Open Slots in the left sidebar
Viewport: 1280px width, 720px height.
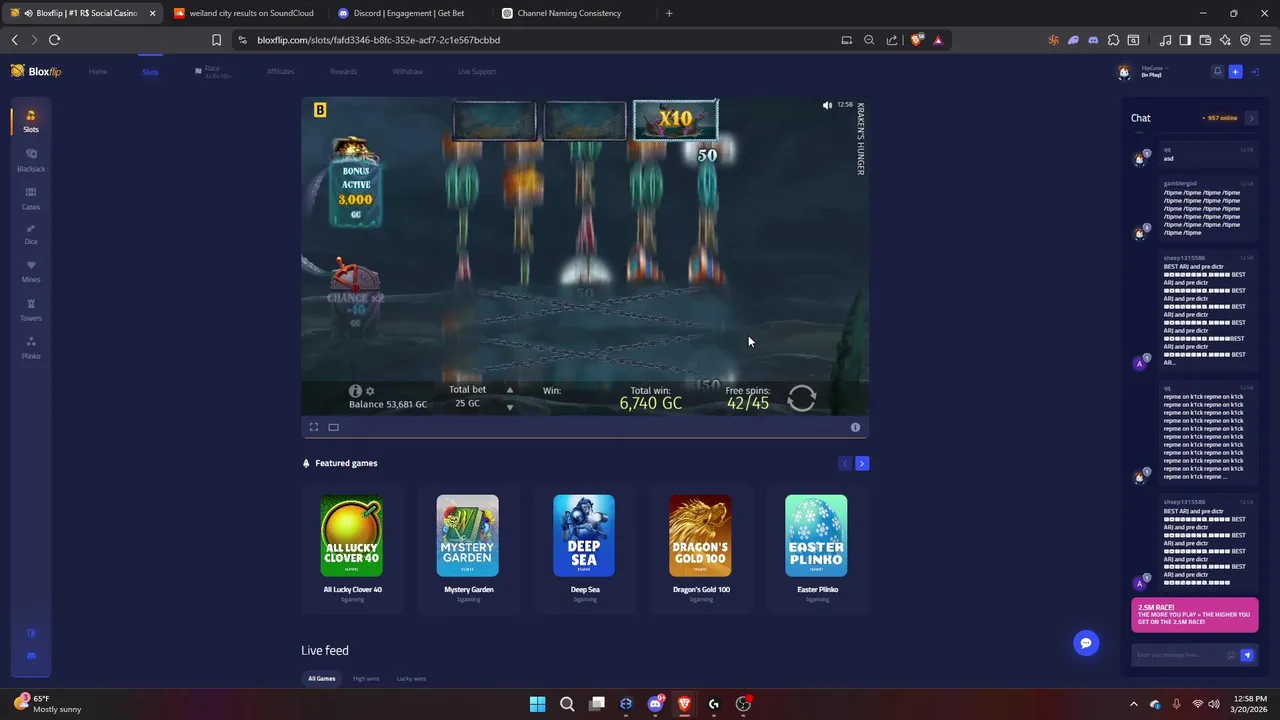[x=31, y=121]
